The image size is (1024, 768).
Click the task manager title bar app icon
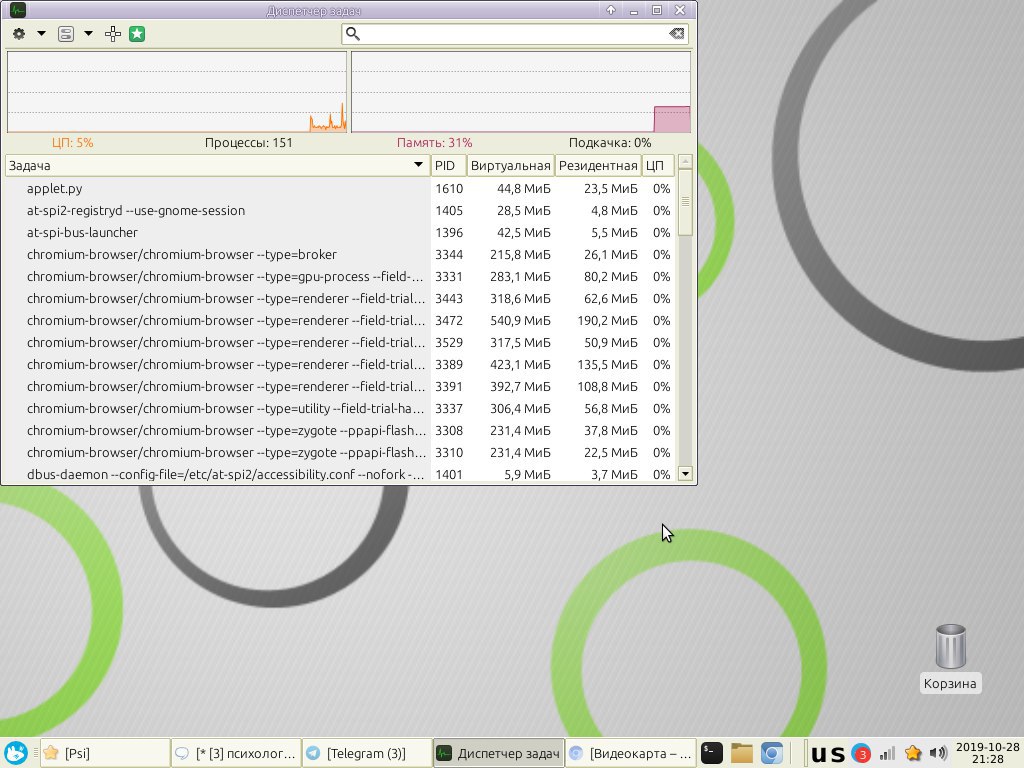pos(18,10)
